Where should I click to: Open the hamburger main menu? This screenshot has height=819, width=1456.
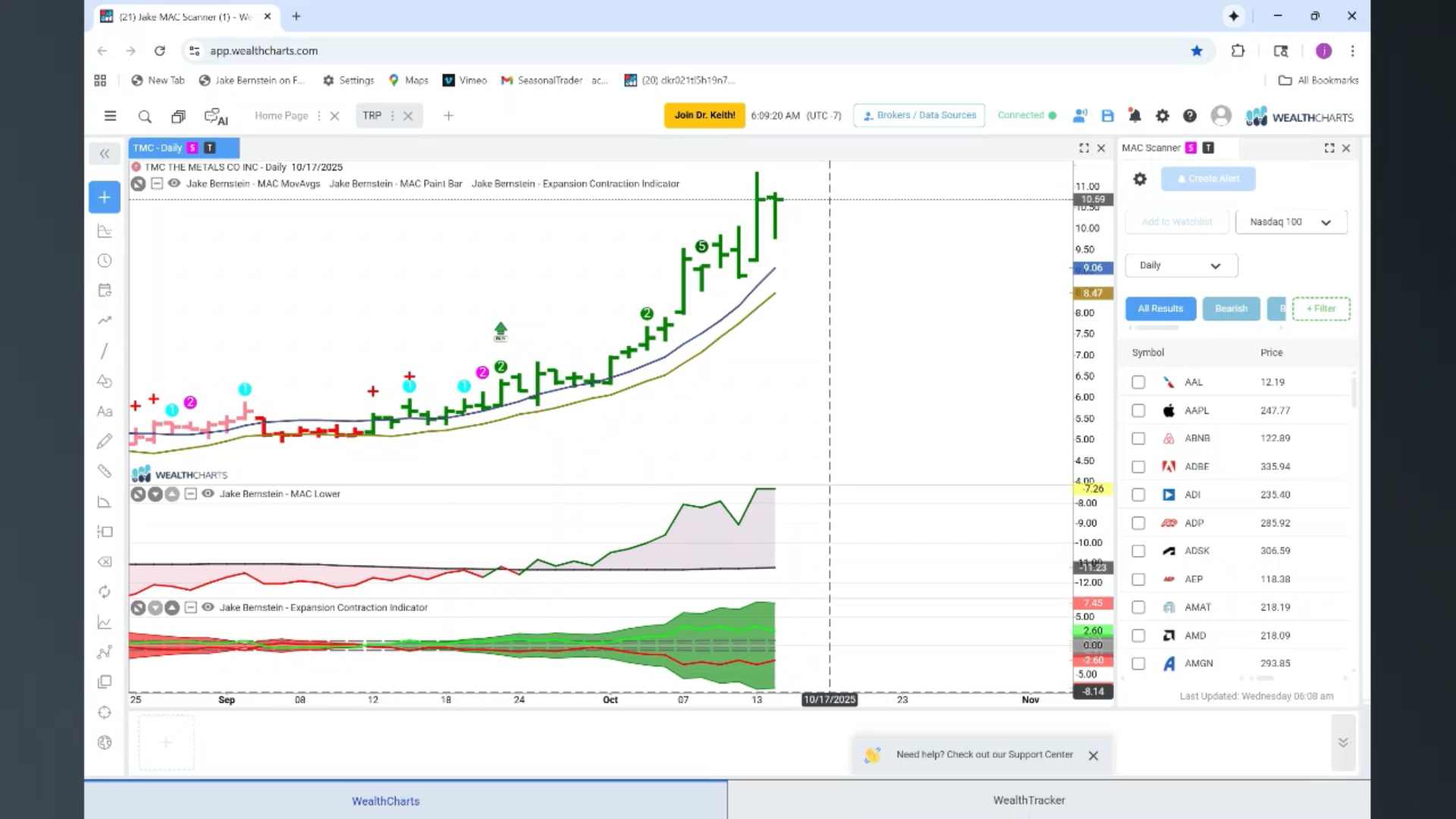[110, 116]
